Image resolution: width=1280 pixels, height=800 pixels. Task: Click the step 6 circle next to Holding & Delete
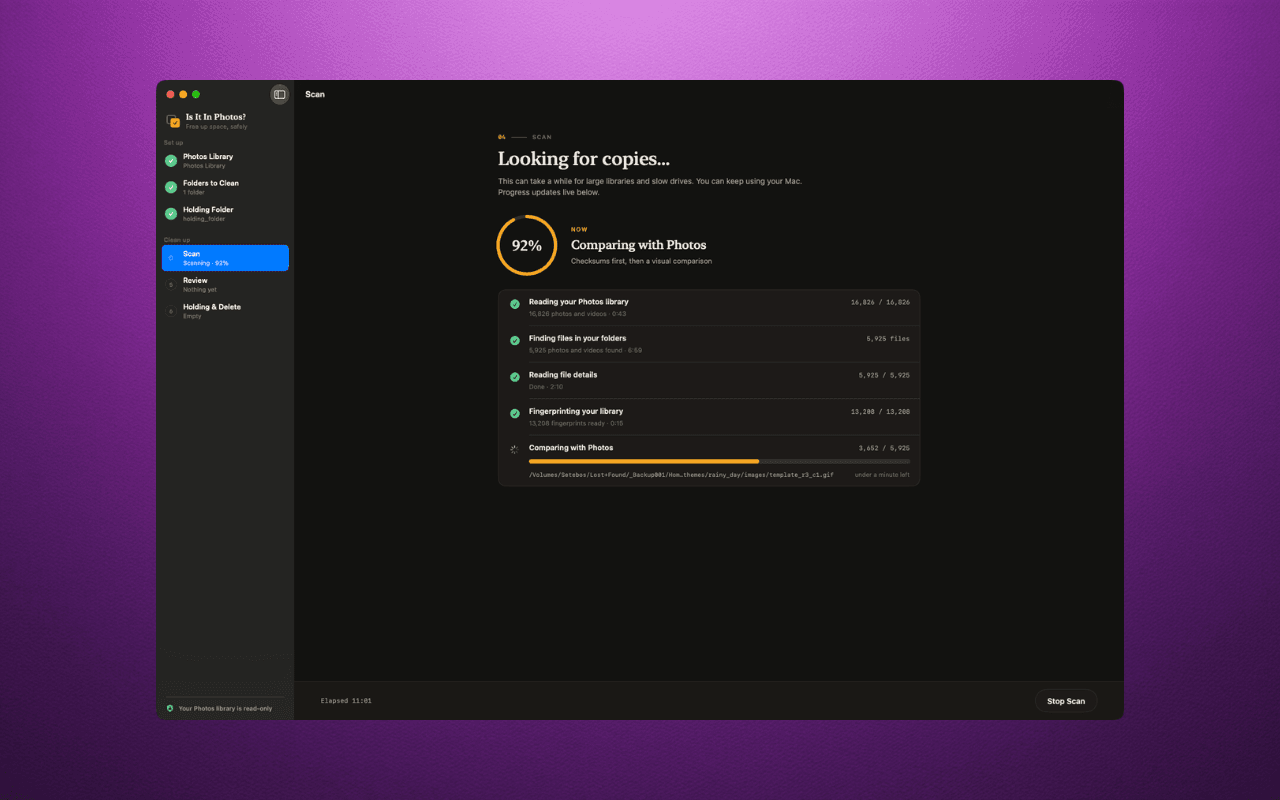click(171, 311)
